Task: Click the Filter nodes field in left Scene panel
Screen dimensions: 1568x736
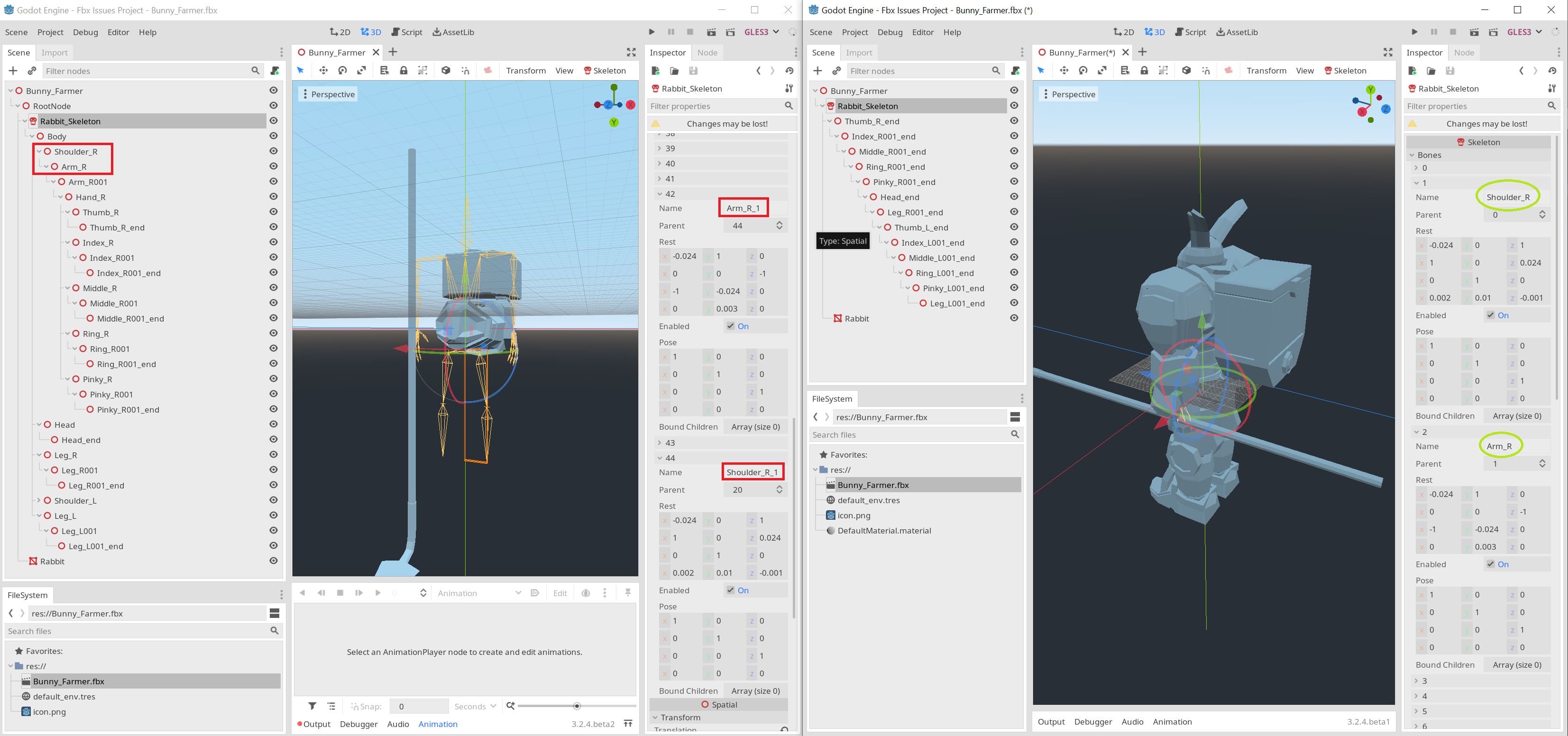Action: pos(146,71)
